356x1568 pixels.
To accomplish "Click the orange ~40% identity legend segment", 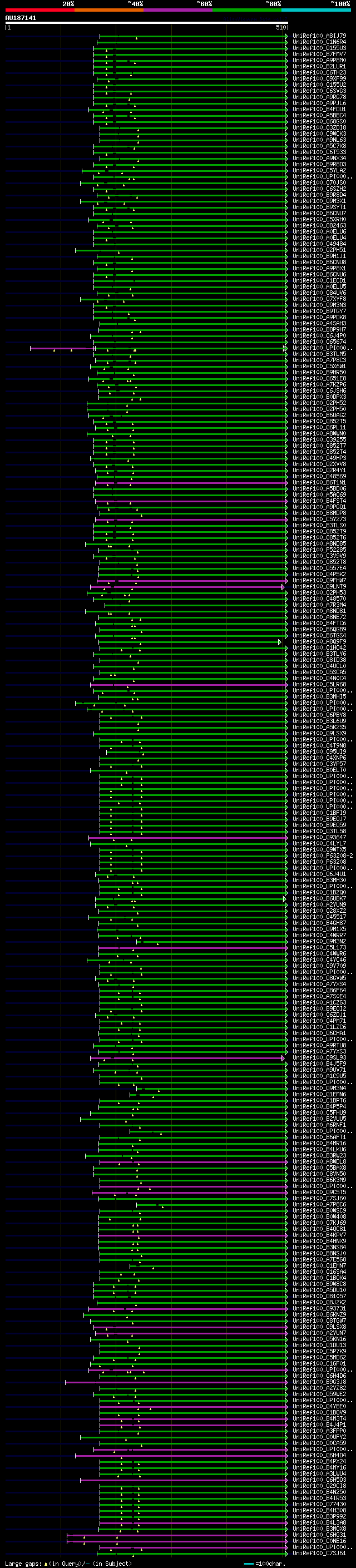I will pyautogui.click(x=109, y=10).
